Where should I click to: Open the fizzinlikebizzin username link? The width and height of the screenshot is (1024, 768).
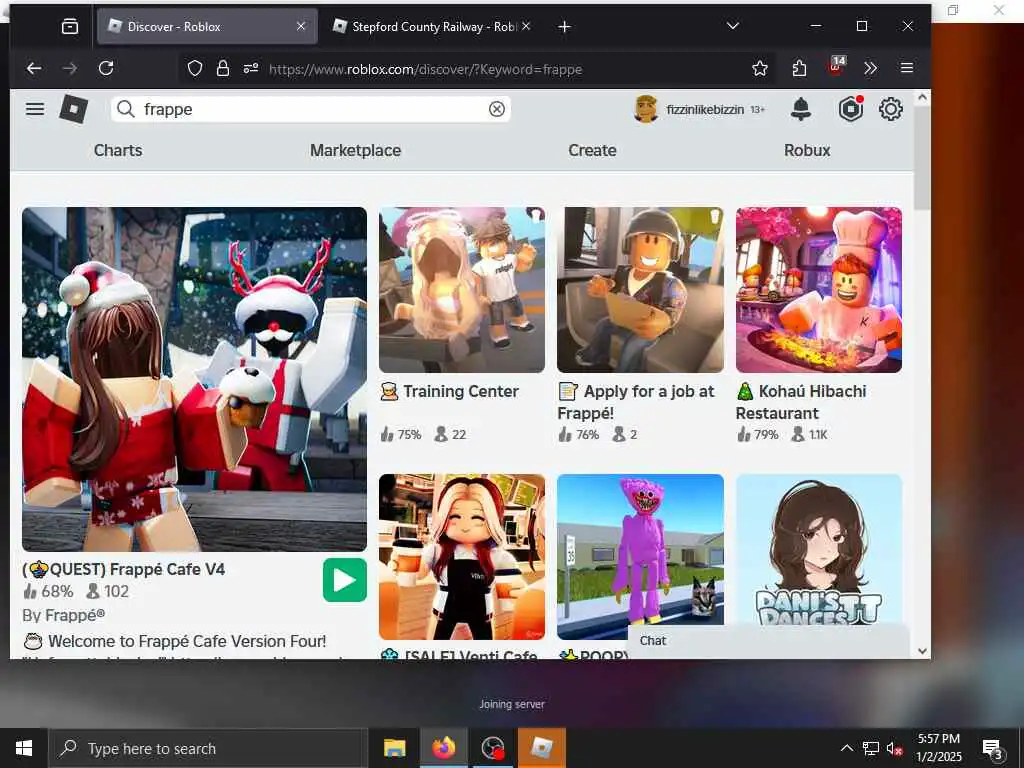(x=705, y=109)
